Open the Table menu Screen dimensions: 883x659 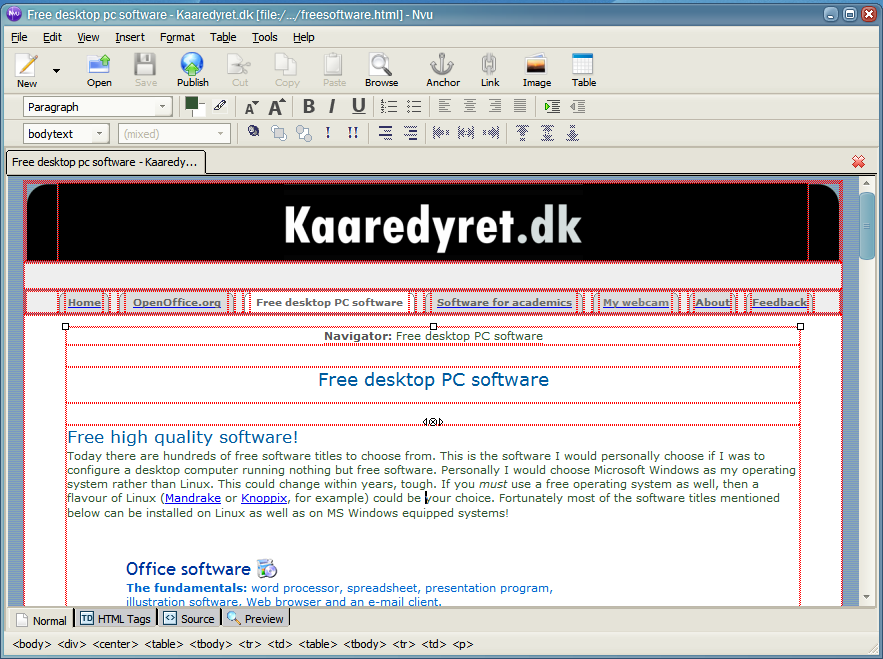point(223,37)
